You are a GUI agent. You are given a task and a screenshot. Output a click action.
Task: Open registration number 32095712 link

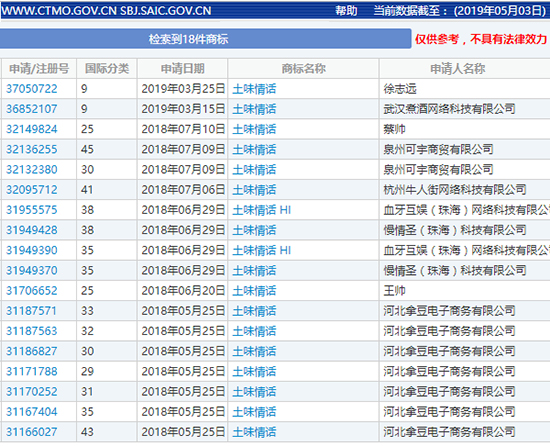pyautogui.click(x=32, y=190)
